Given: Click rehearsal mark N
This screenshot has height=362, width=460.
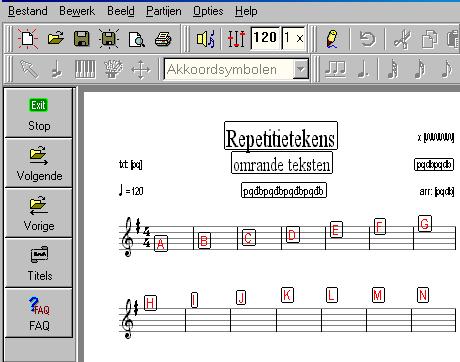Looking at the screenshot, I should (x=423, y=295).
